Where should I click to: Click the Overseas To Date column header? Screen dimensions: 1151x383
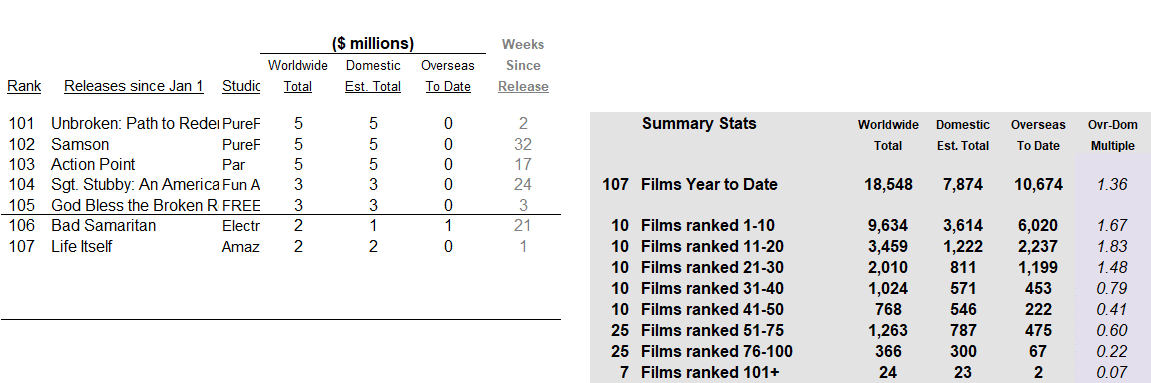(448, 76)
